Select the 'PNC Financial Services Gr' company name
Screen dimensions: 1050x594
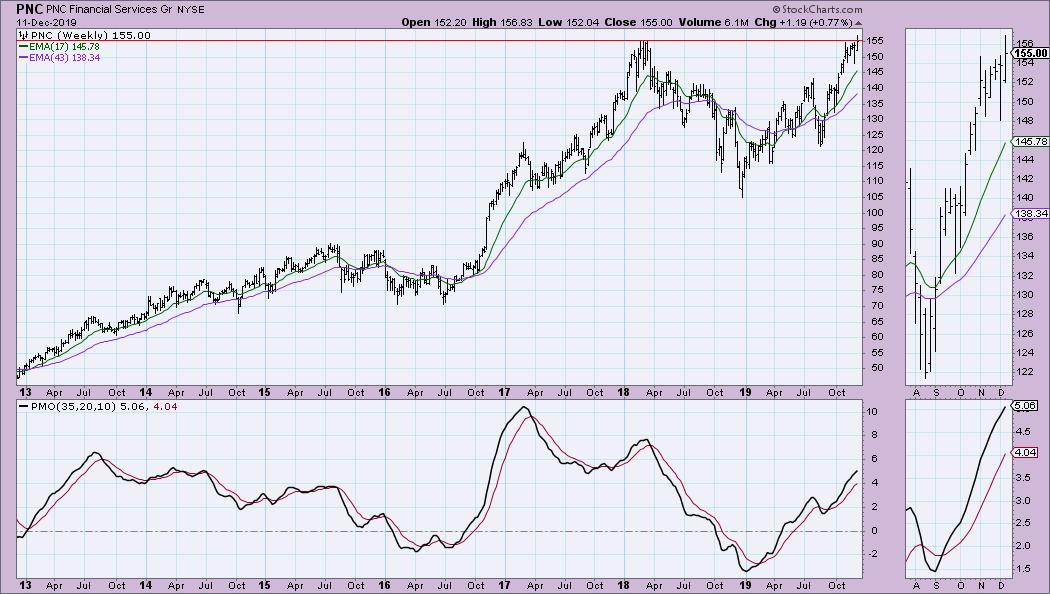click(x=110, y=9)
